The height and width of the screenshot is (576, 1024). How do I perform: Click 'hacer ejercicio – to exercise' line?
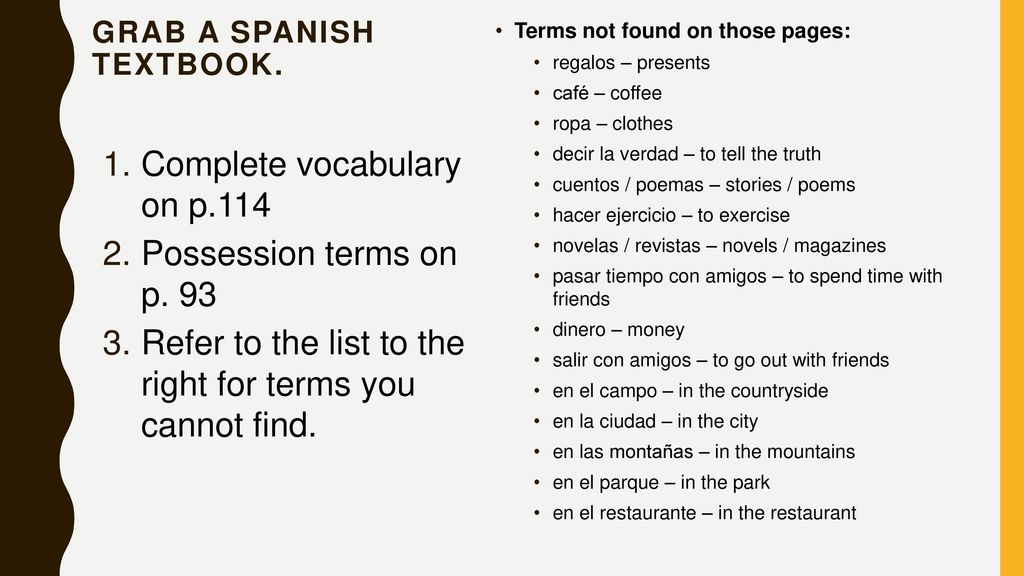tap(671, 215)
